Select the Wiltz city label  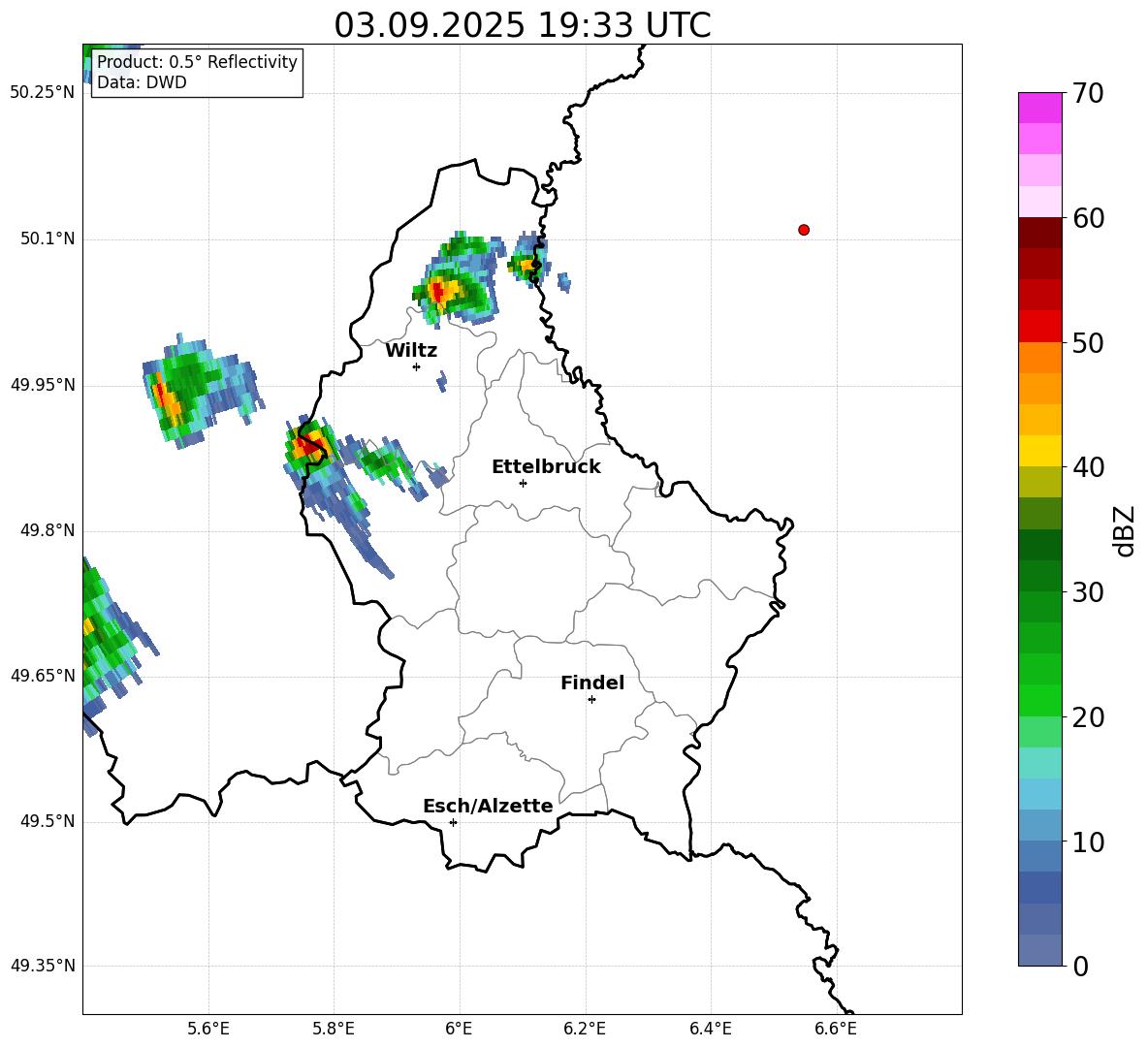(411, 351)
